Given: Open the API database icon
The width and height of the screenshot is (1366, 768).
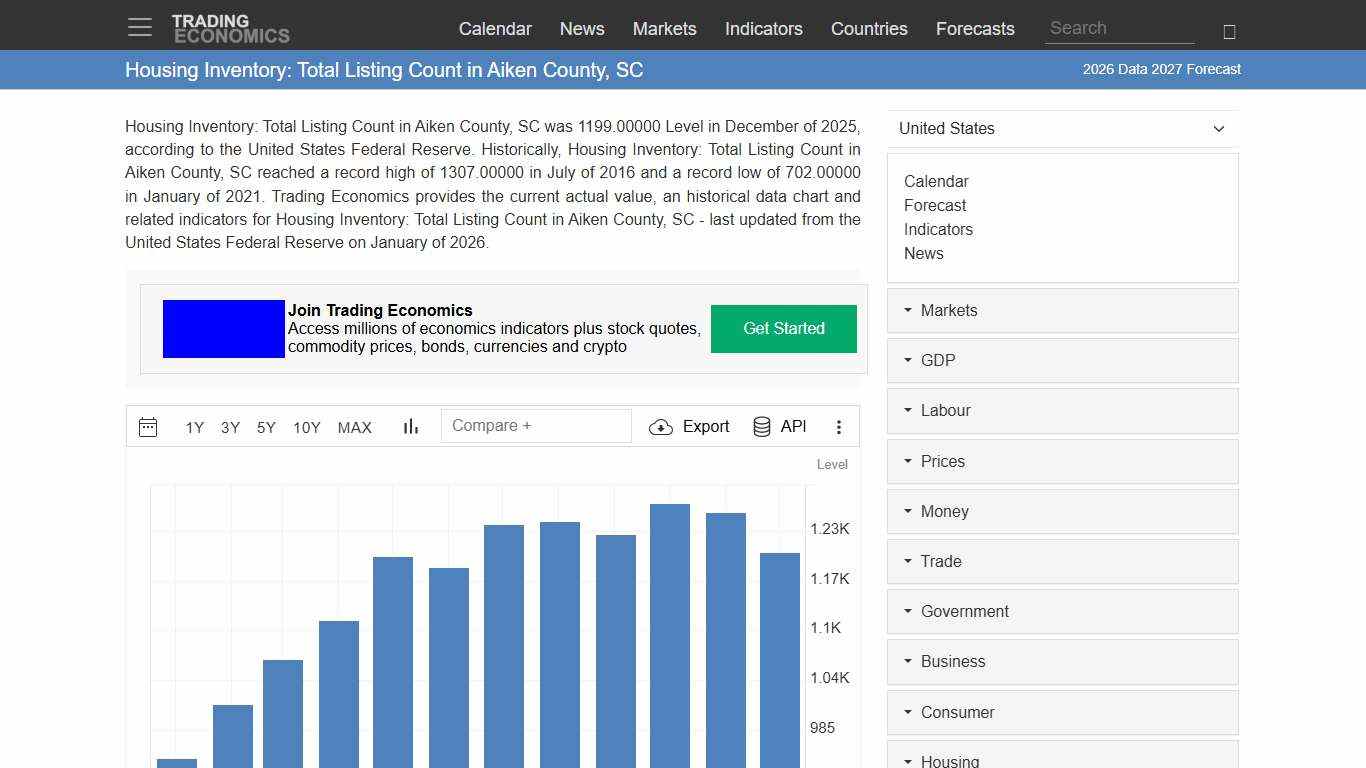Looking at the screenshot, I should pos(761,426).
